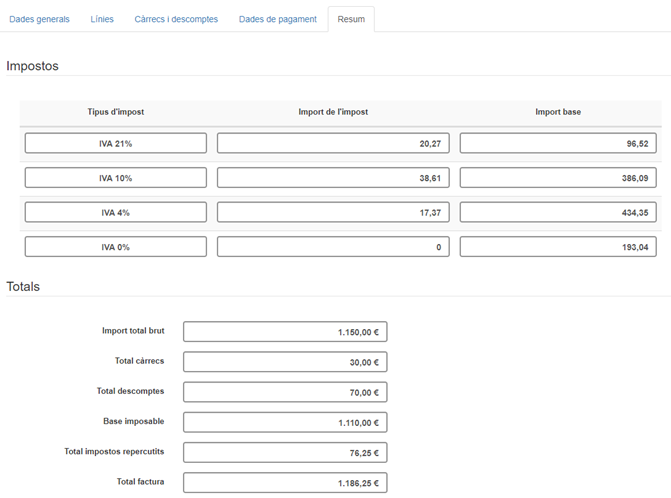Click the Import total brut label
This screenshot has height=498, width=671.
tap(133, 331)
